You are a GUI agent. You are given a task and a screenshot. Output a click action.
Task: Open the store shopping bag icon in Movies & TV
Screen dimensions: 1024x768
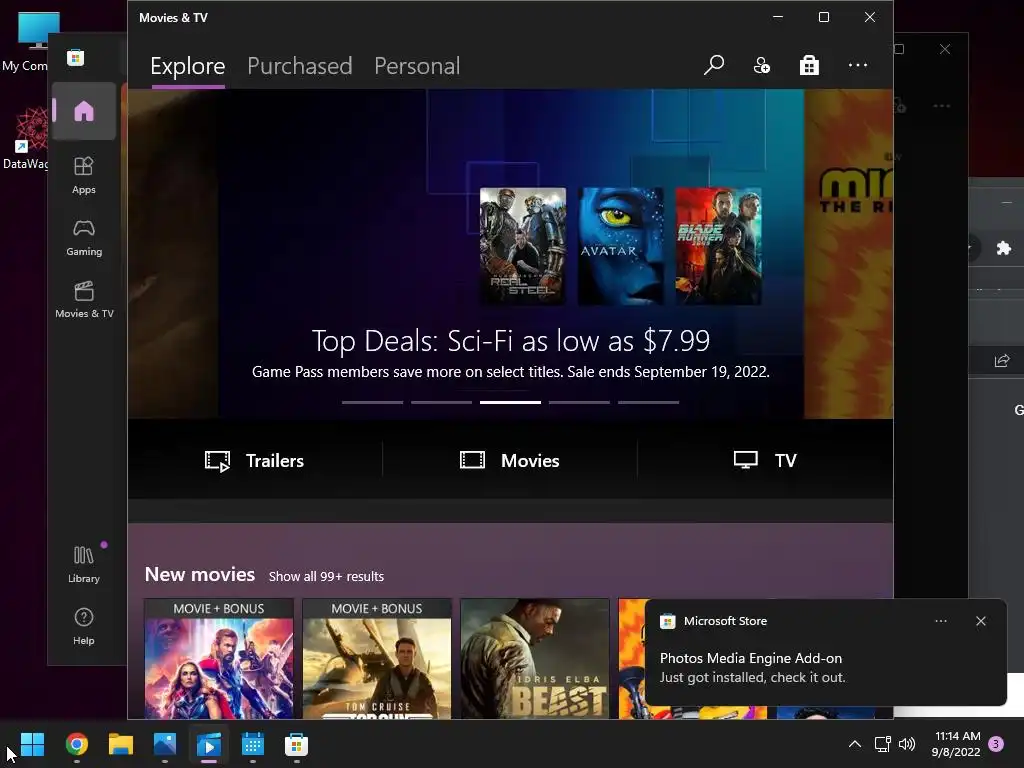tap(809, 65)
